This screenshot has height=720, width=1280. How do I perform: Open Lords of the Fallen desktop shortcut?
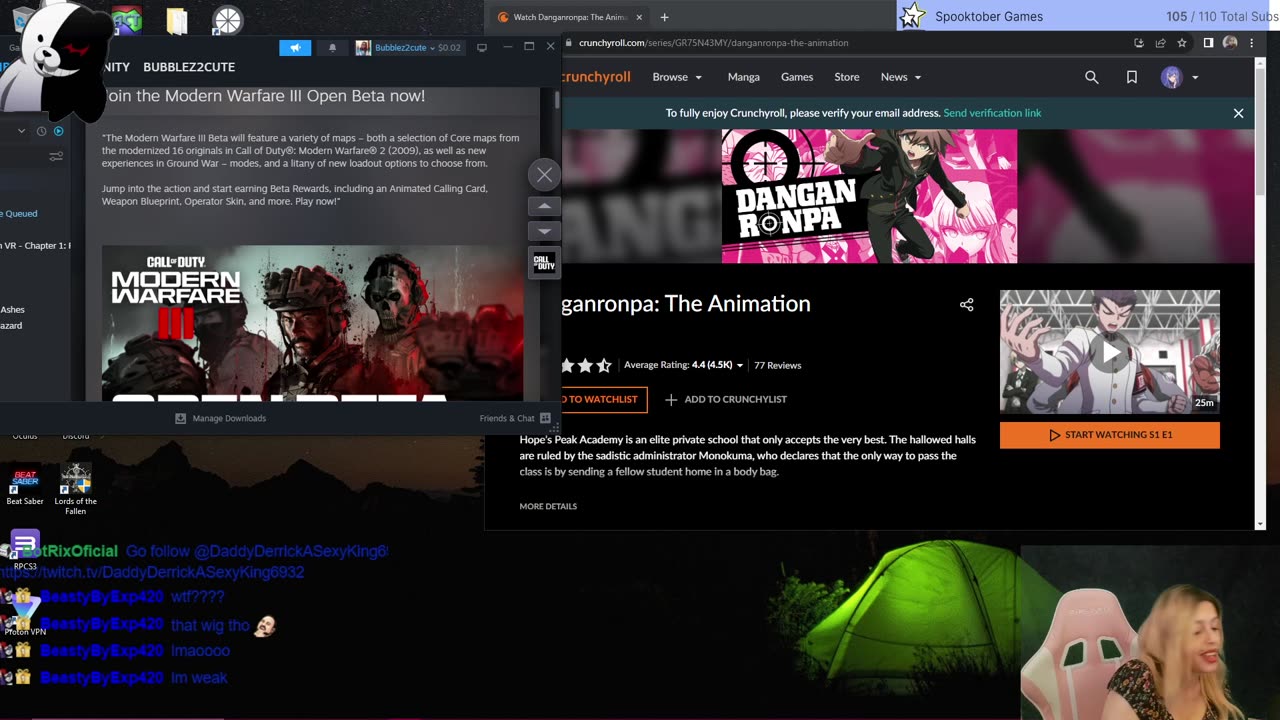click(76, 490)
